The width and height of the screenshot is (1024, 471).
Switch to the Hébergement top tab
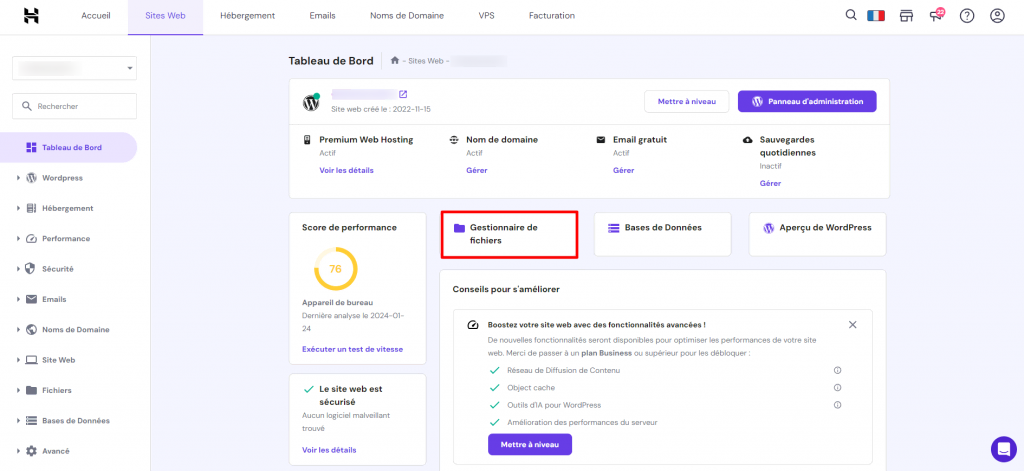(x=247, y=16)
